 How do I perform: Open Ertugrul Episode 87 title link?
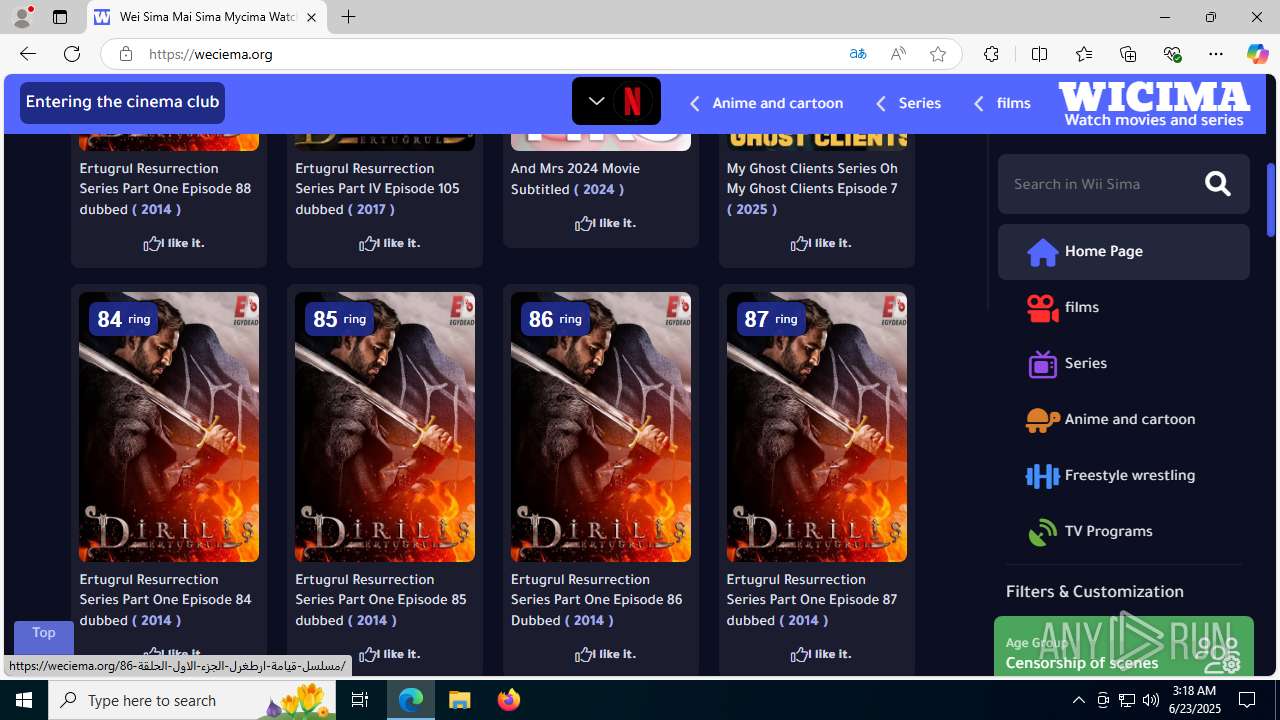click(813, 599)
